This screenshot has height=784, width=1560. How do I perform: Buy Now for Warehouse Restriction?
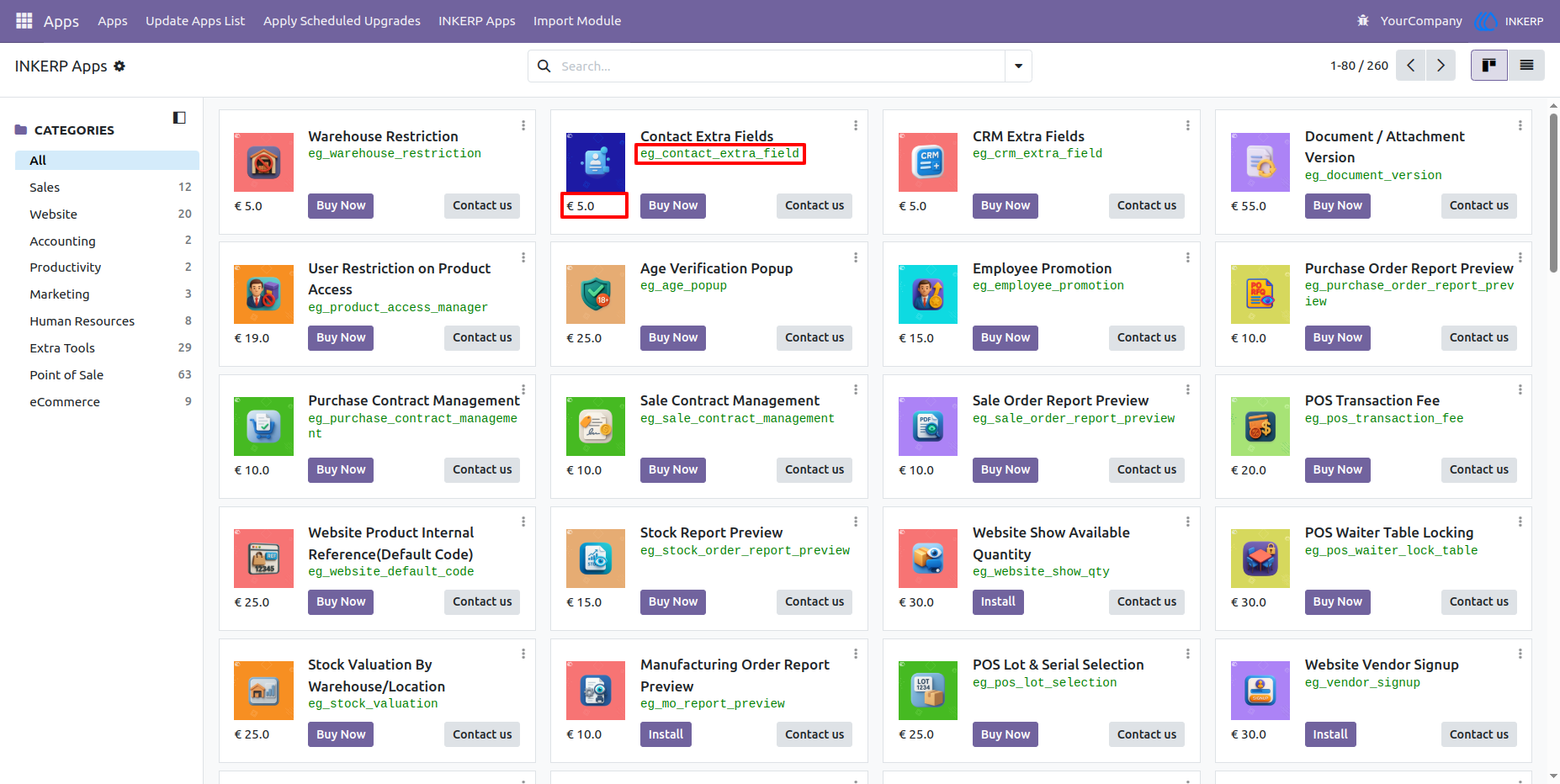[341, 205]
